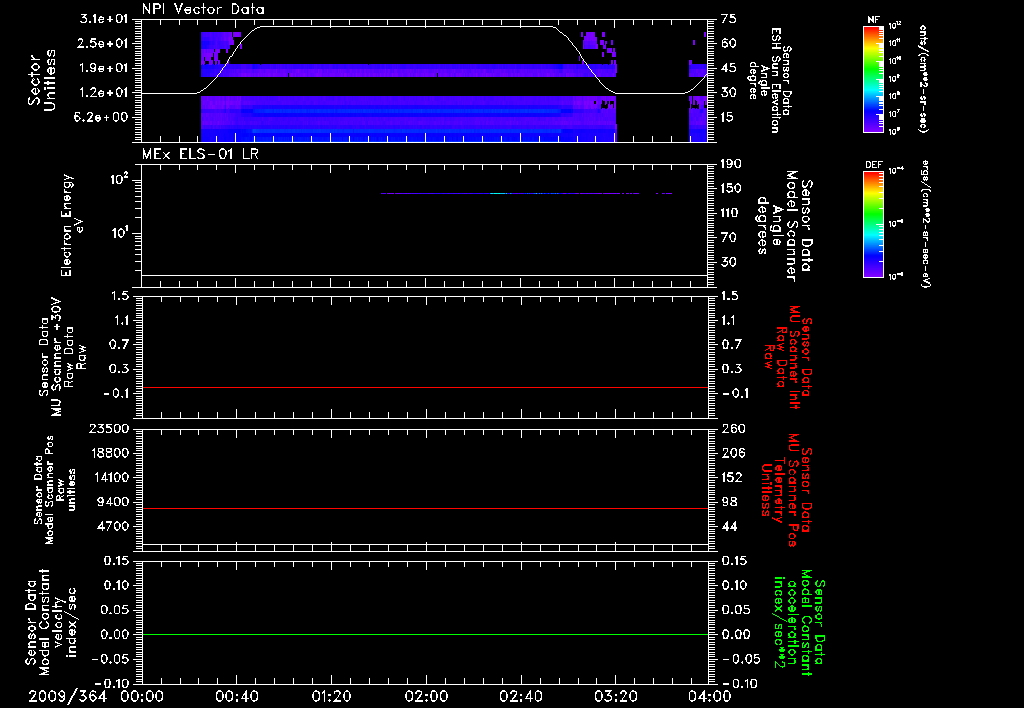Image resolution: width=1024 pixels, height=708 pixels.
Task: Click the "18800" scanner position tick value
Action: point(108,453)
